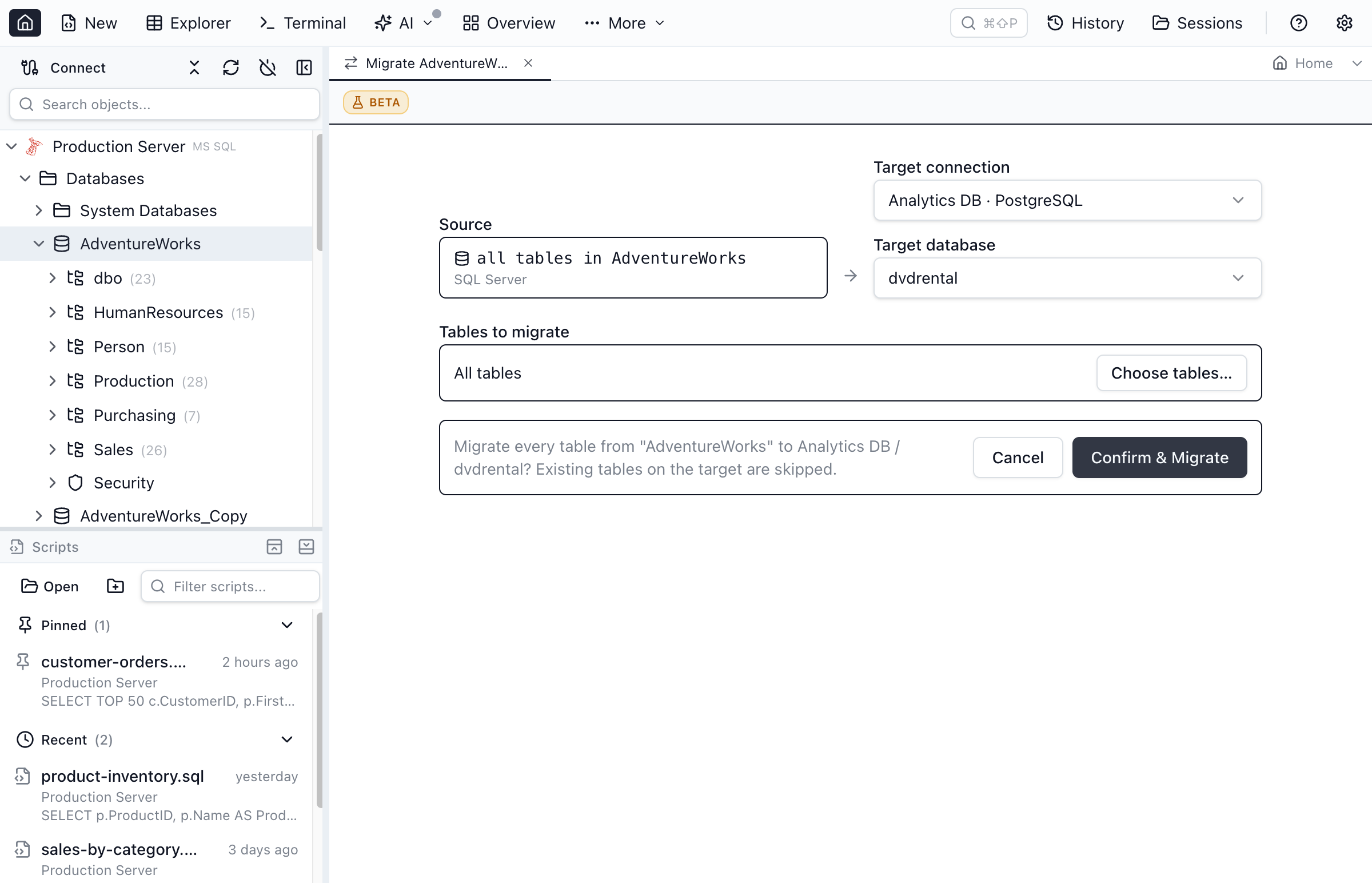Refresh the connection tree
This screenshot has width=1372, height=883.
tap(231, 67)
